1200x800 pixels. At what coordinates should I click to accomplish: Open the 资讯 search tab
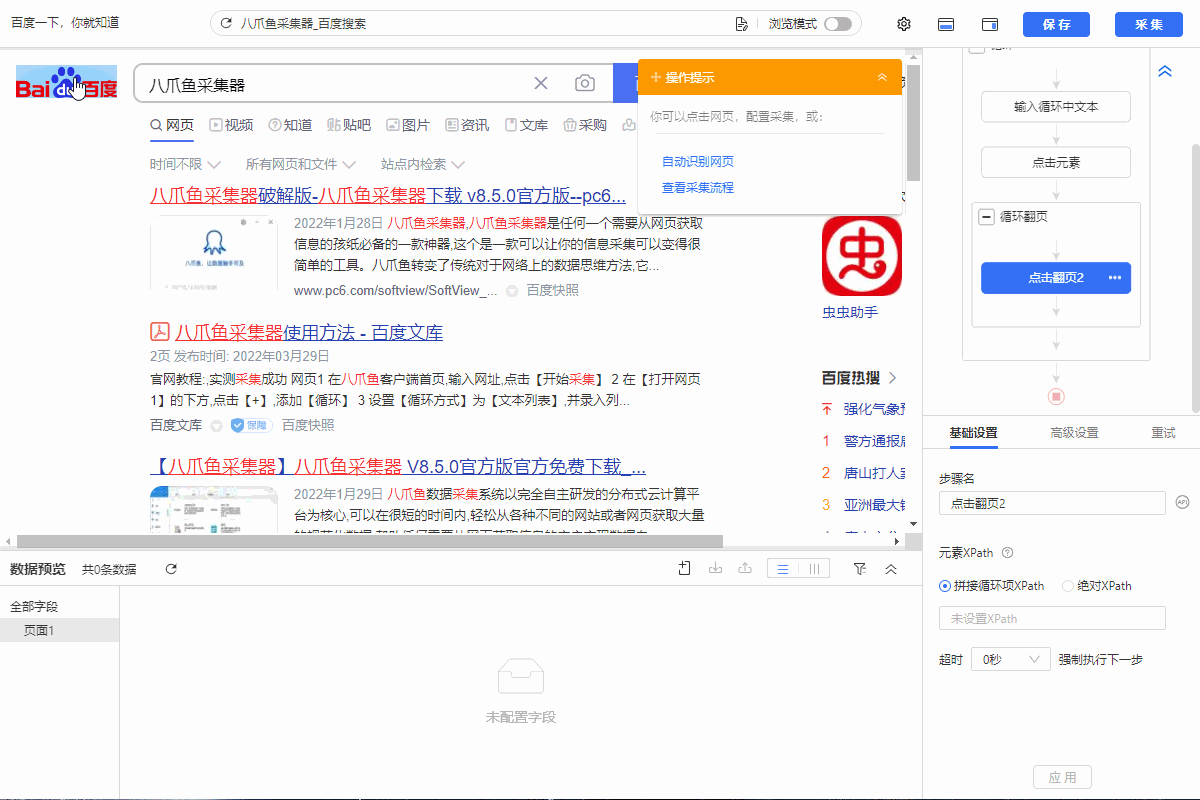(467, 125)
